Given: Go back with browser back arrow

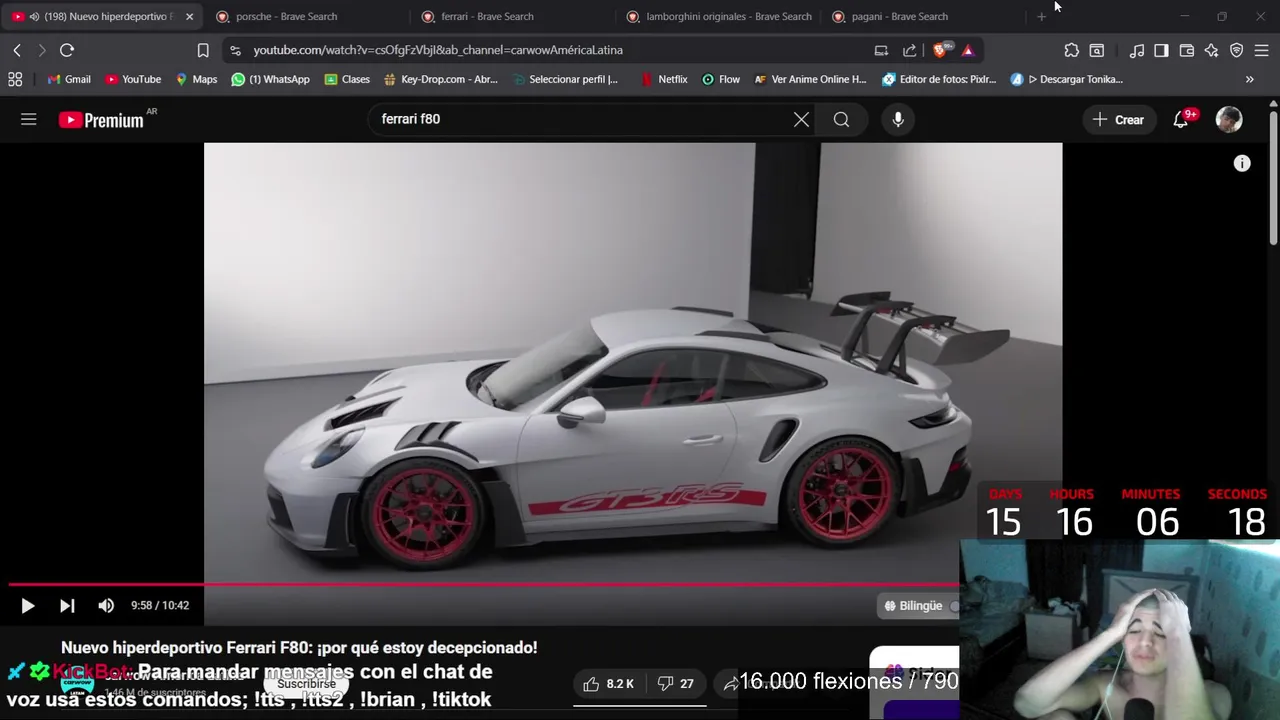Looking at the screenshot, I should click(17, 50).
